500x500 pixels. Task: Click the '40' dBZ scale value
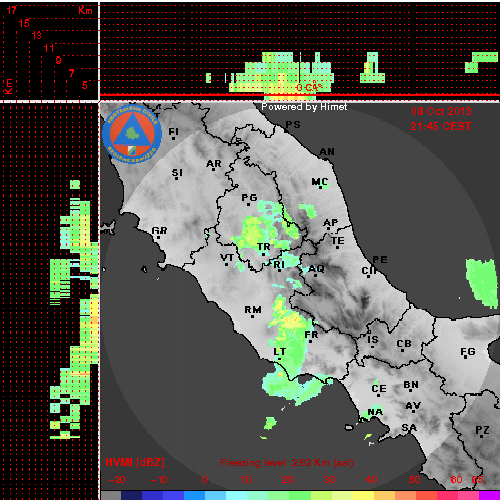click(371, 480)
